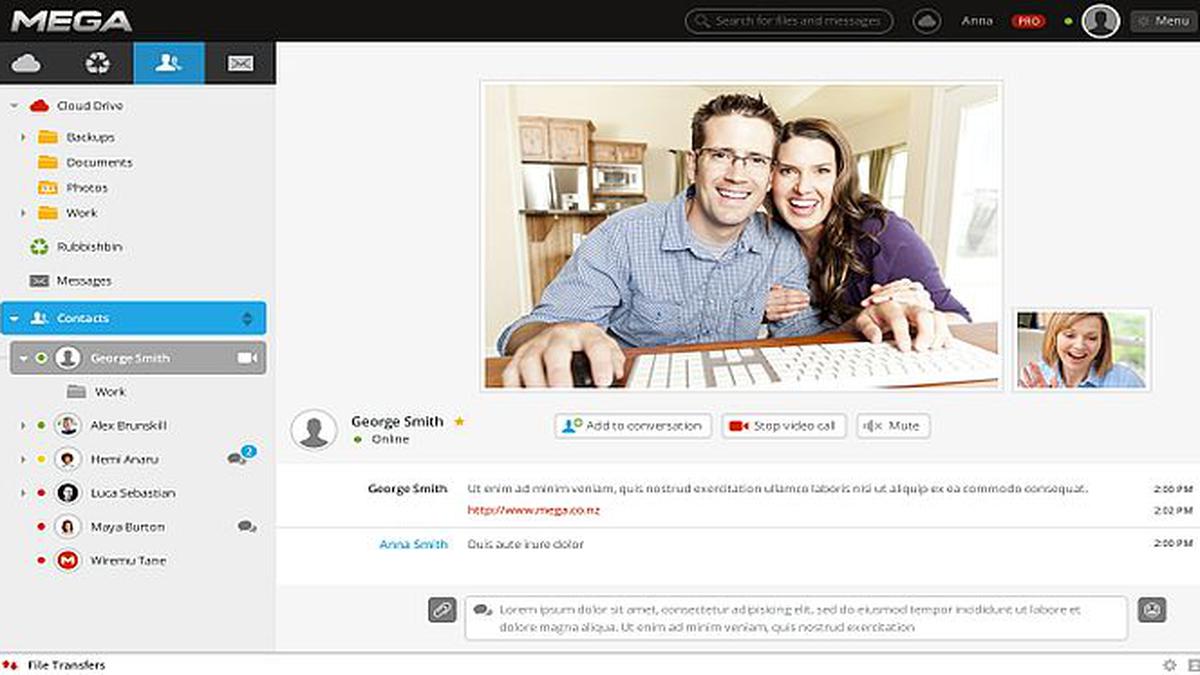This screenshot has height=675, width=1200.
Task: Open the Cloud Drive tab icon
Action: coord(27,62)
